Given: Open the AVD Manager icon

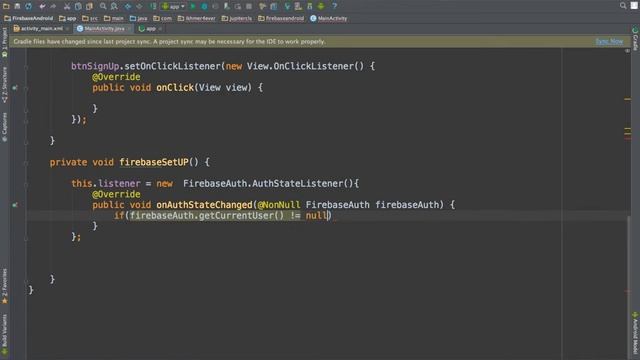Looking at the screenshot, I should click(x=298, y=6).
